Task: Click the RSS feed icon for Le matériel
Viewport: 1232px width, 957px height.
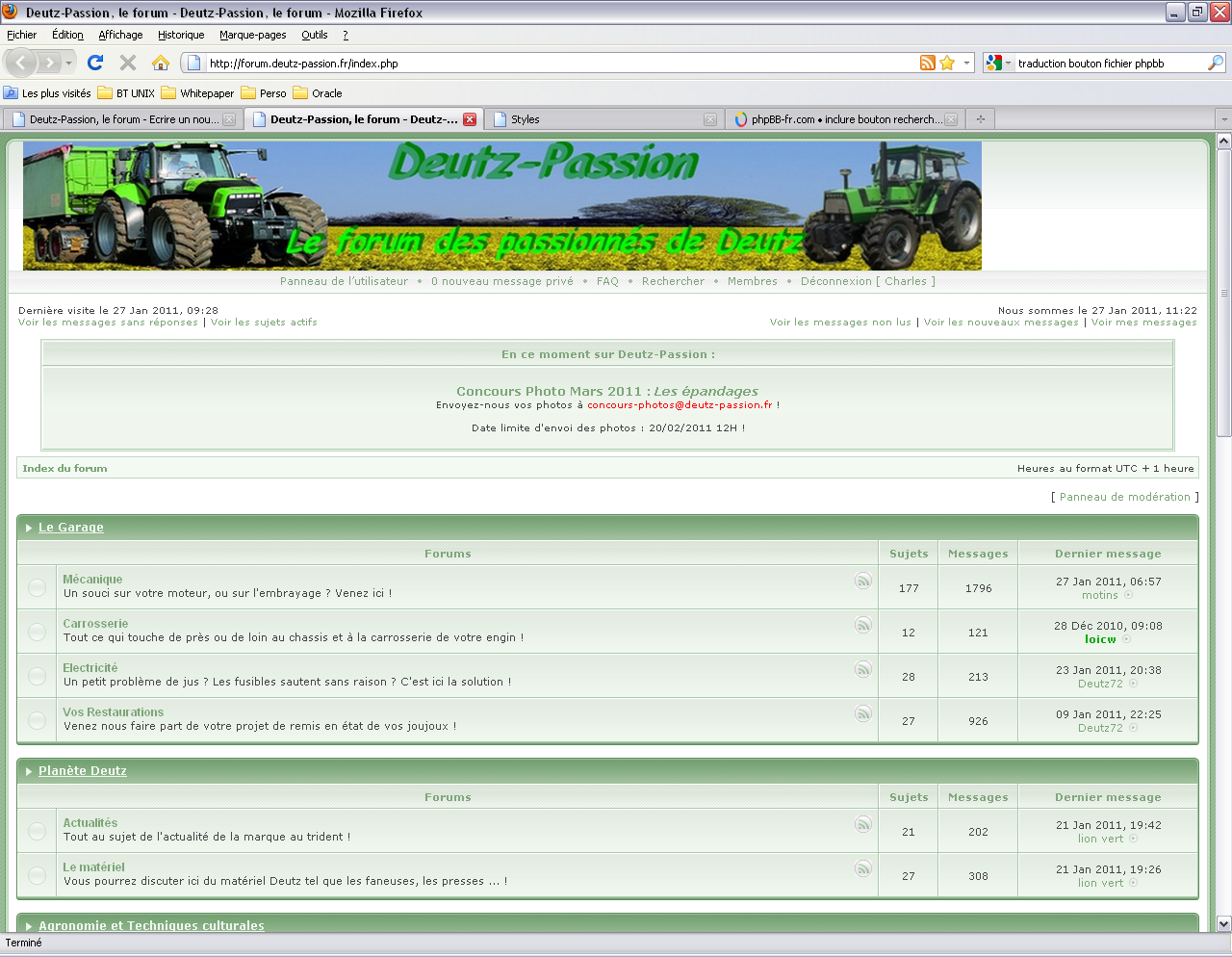Action: pos(863,868)
